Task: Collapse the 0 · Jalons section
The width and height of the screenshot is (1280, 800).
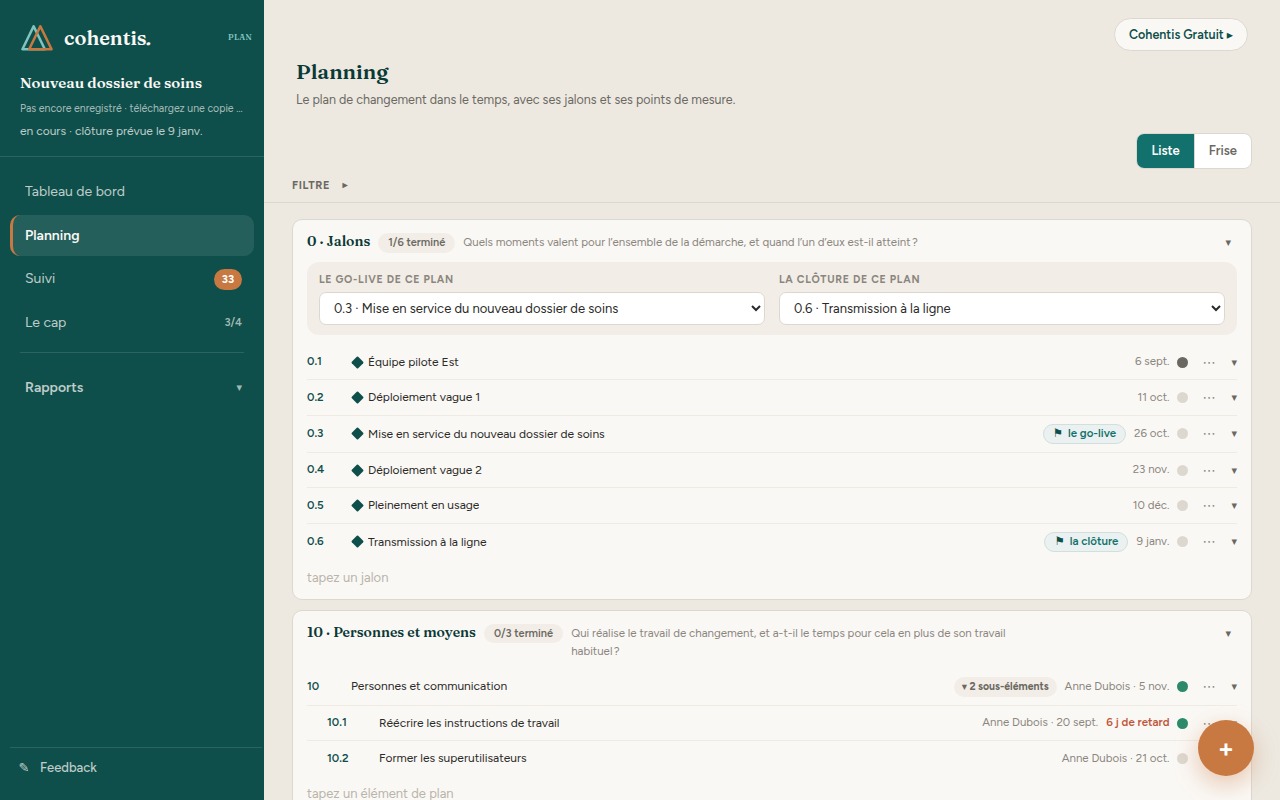Action: pyautogui.click(x=1228, y=243)
